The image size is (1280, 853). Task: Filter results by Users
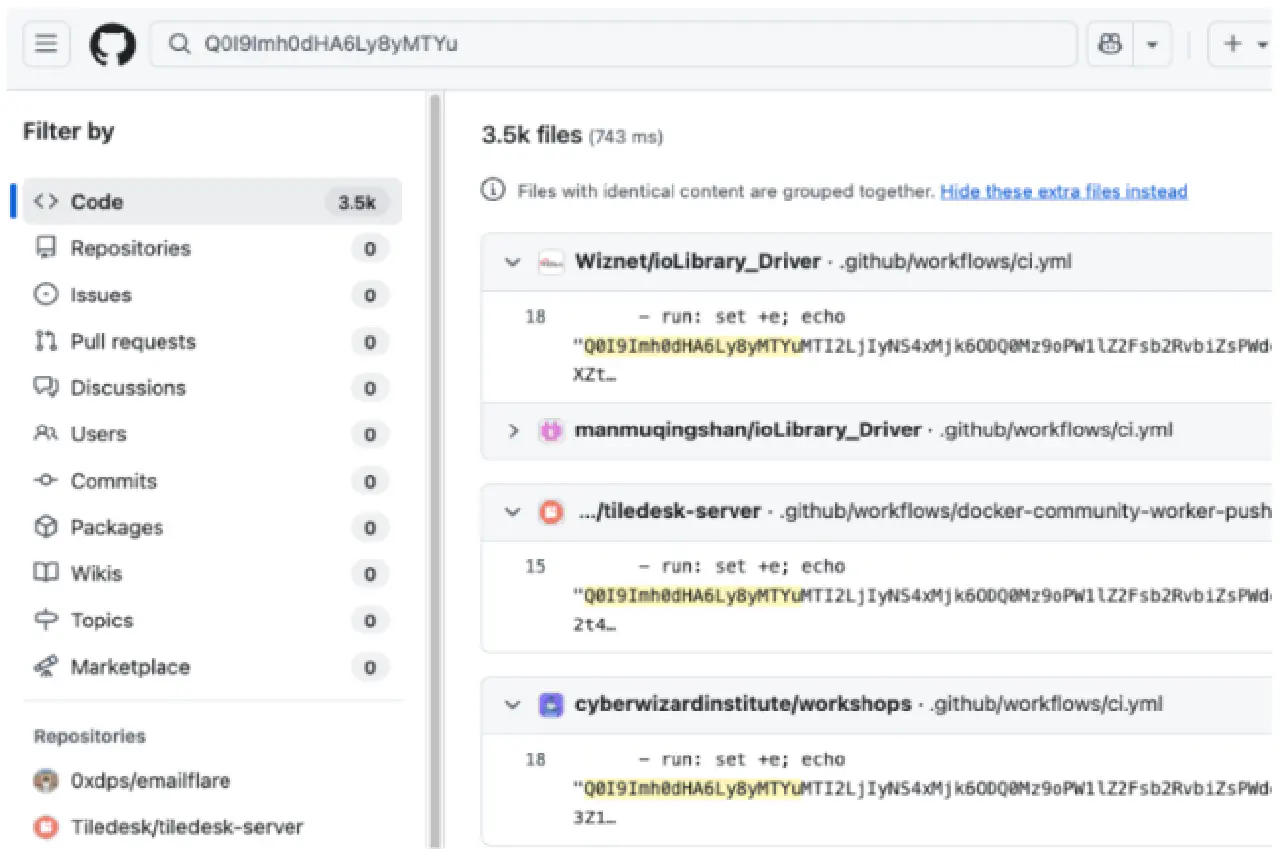[212, 434]
